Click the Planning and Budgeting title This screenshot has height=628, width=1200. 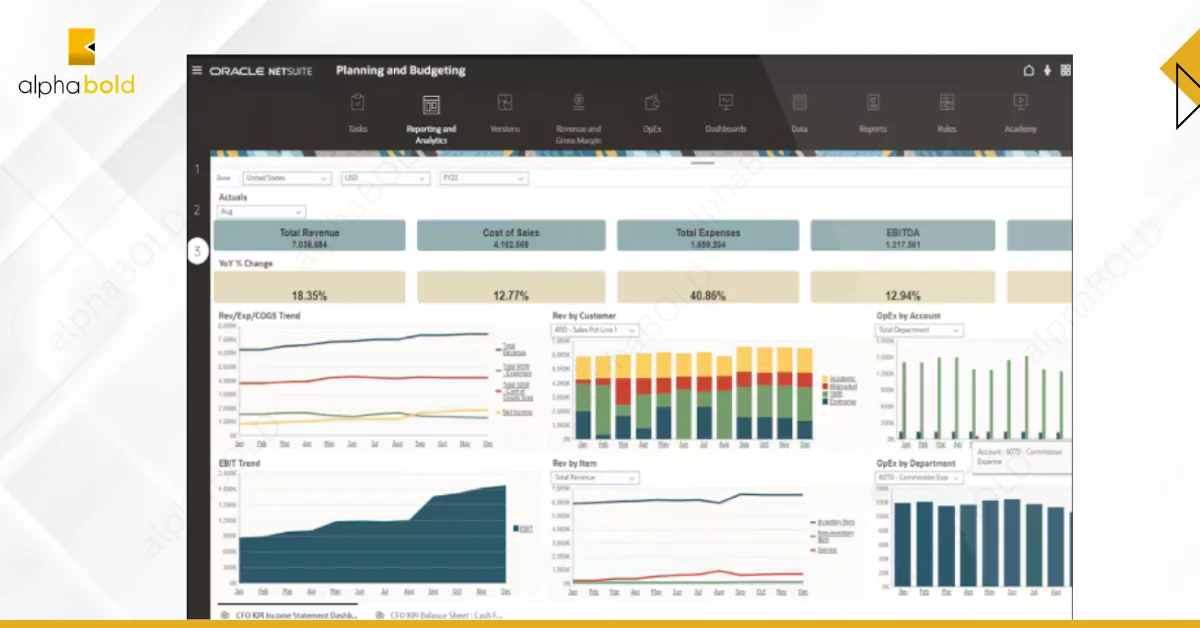point(400,71)
